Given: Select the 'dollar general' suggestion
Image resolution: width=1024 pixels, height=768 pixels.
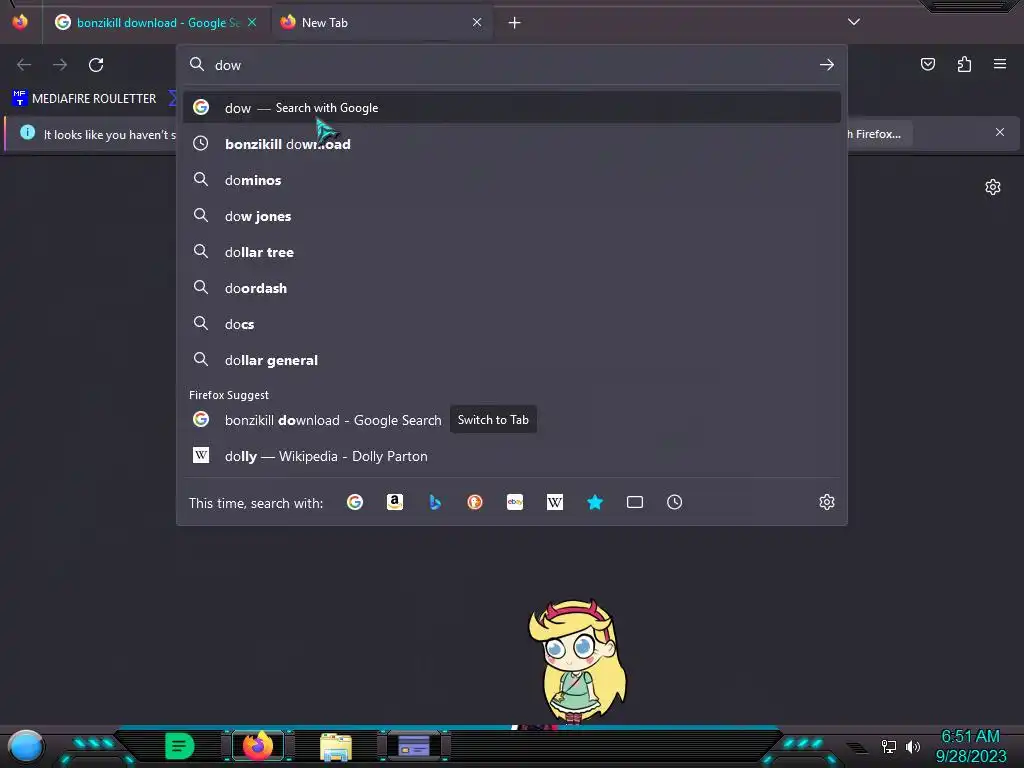Looking at the screenshot, I should pos(511,360).
